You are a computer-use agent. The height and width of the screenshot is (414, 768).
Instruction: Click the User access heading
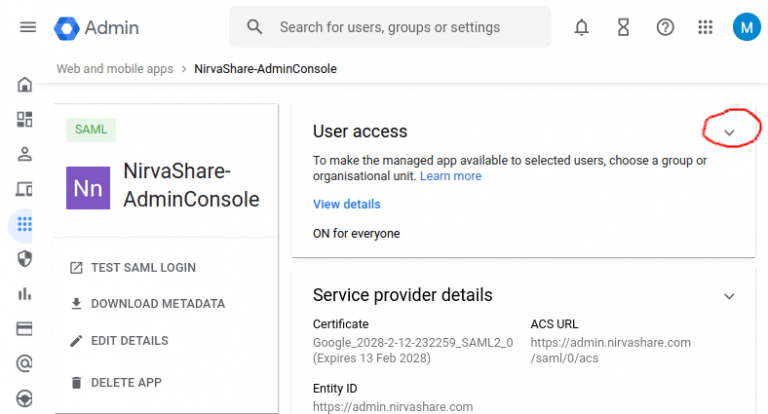pyautogui.click(x=360, y=132)
